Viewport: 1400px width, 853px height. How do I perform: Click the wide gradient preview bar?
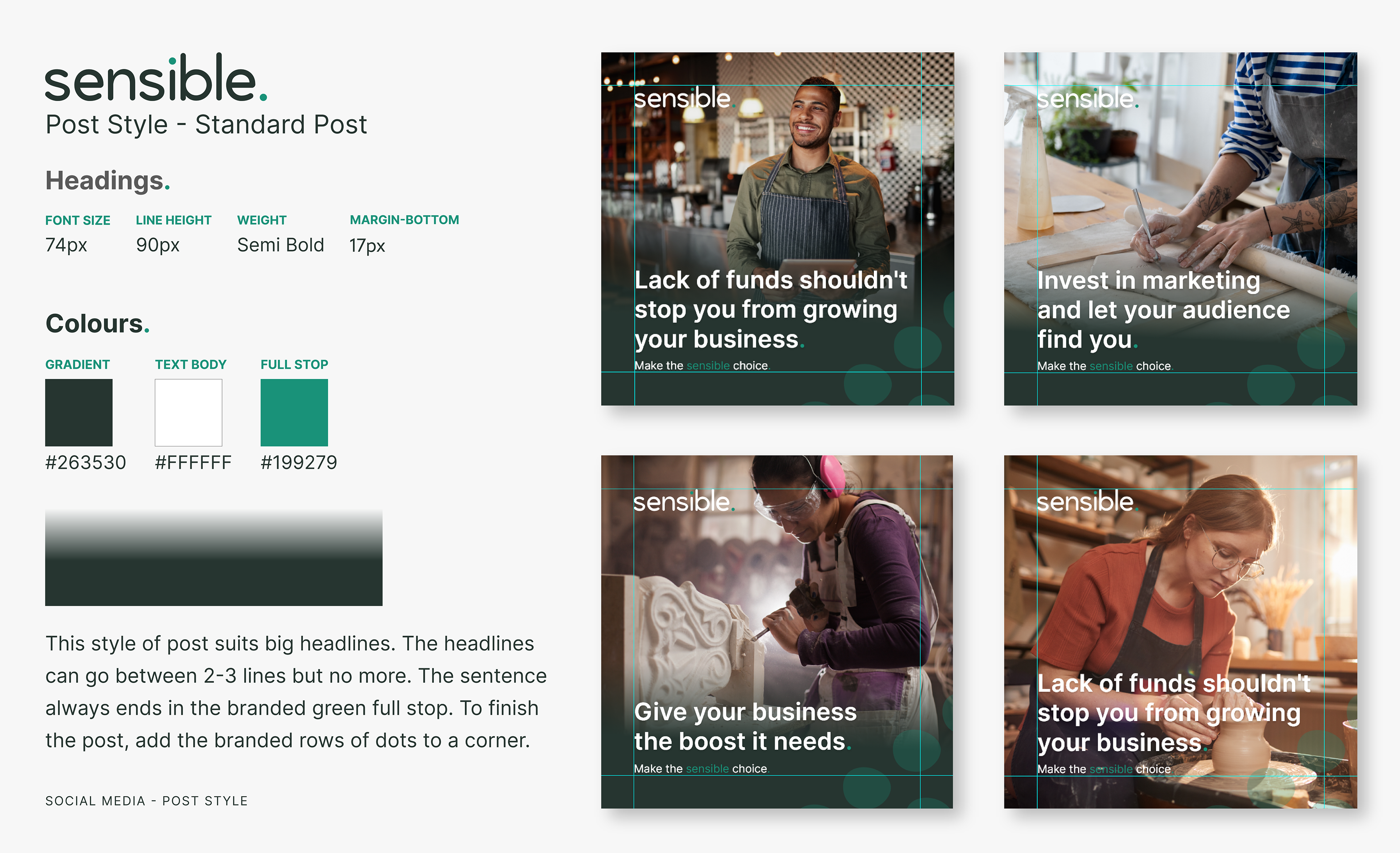tap(214, 558)
